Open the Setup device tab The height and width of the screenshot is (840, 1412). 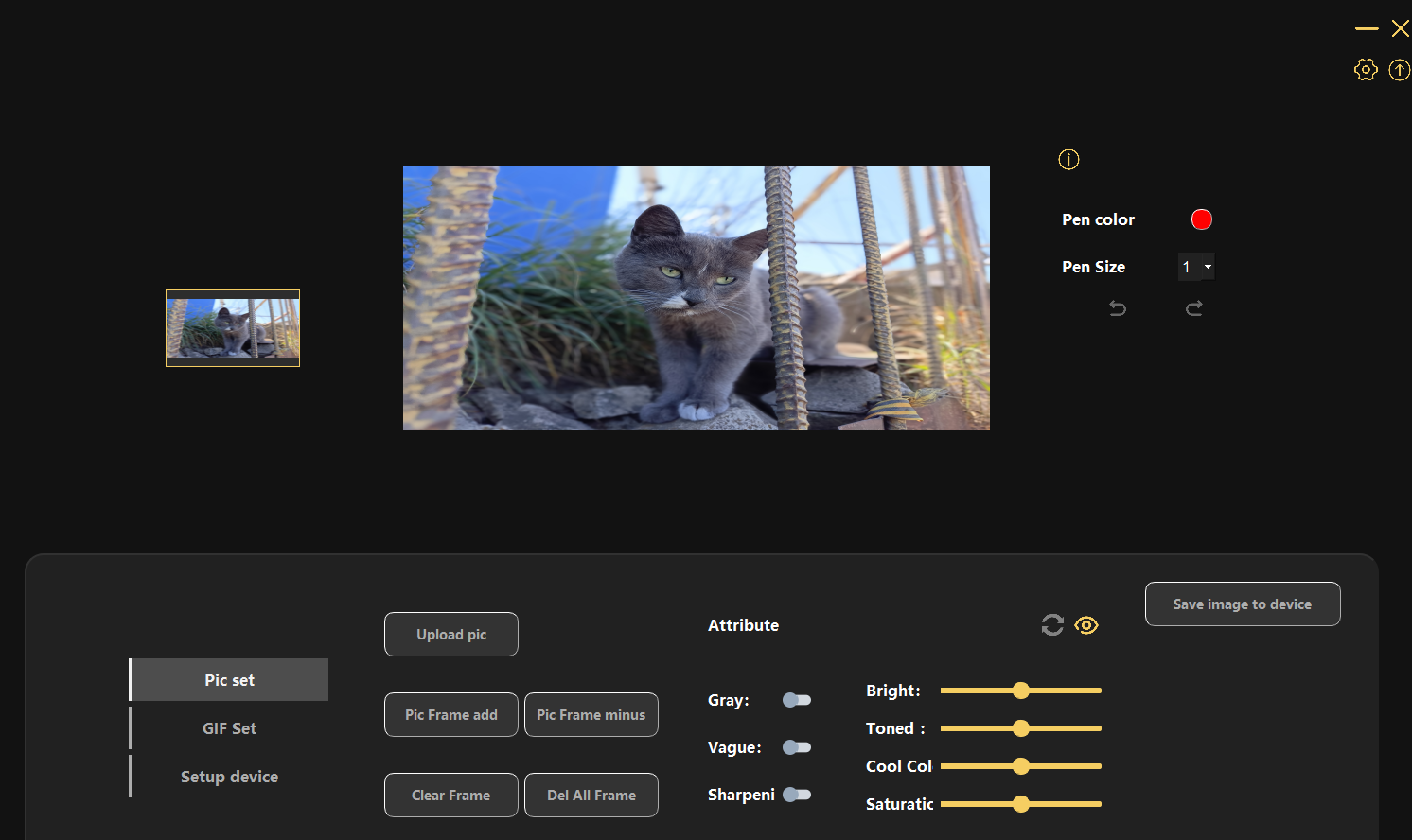click(229, 777)
